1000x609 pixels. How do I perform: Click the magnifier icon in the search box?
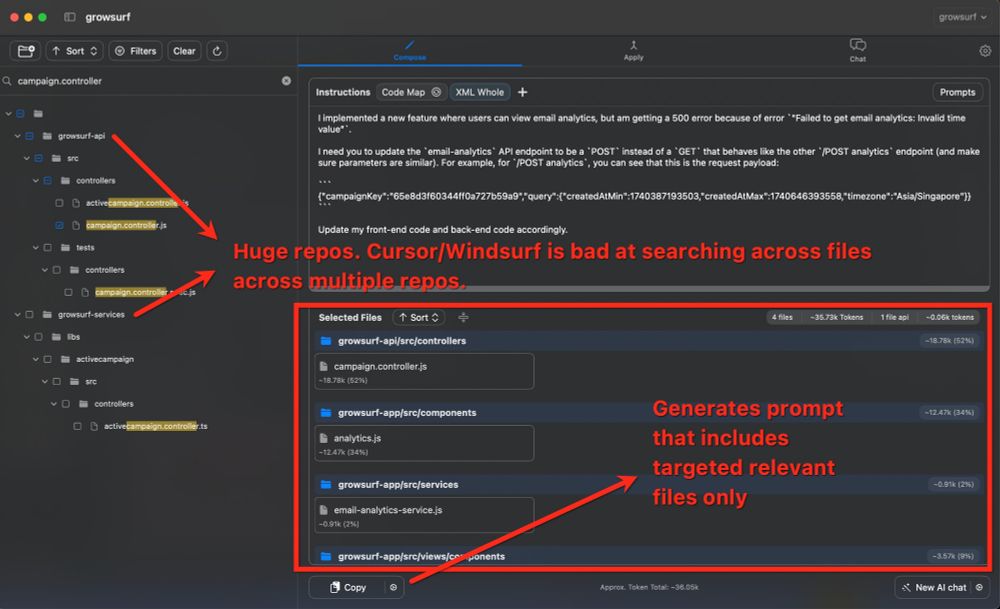pos(7,81)
